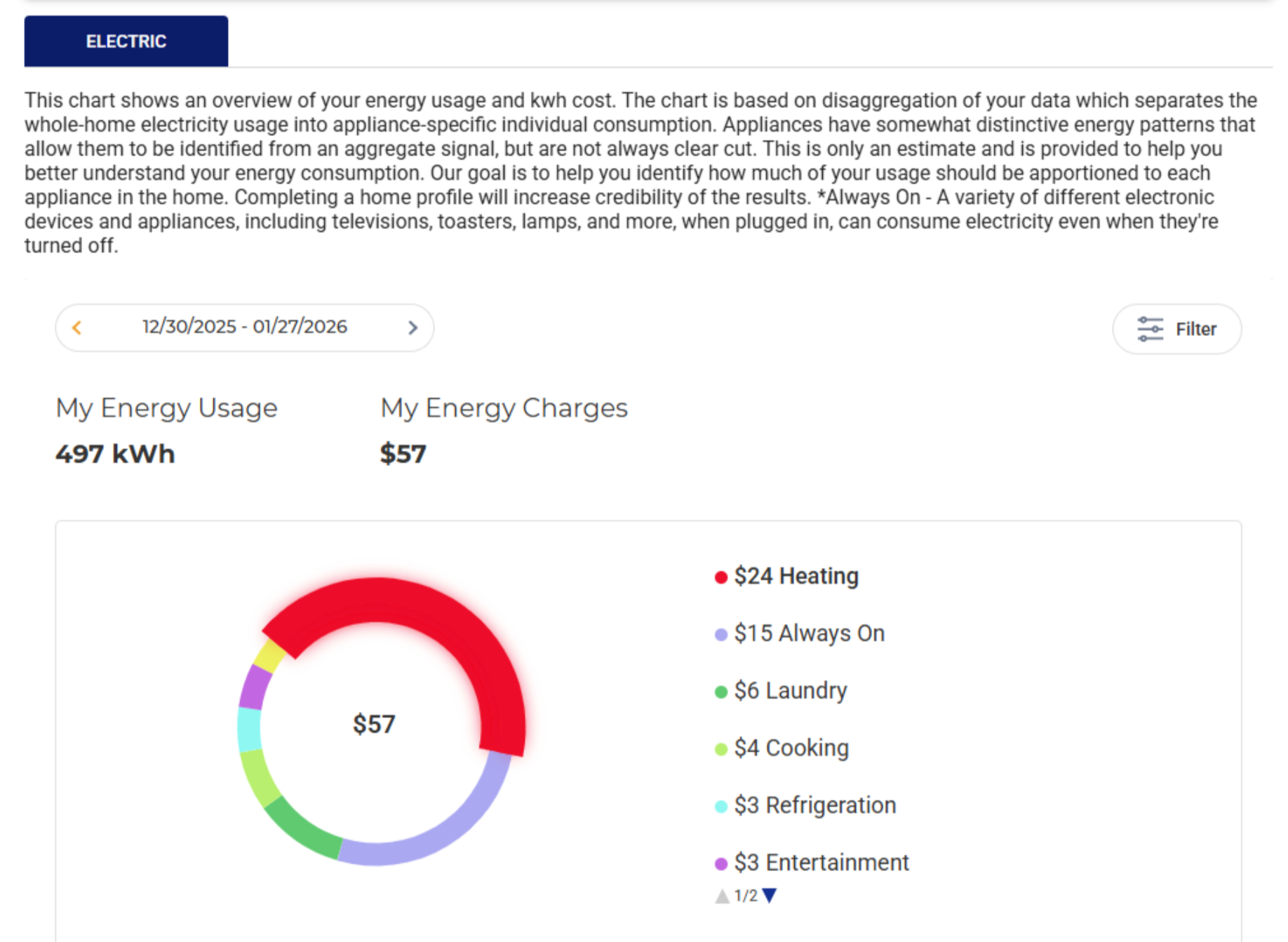
Task: Show previous legend page up arrow
Action: coord(722,896)
